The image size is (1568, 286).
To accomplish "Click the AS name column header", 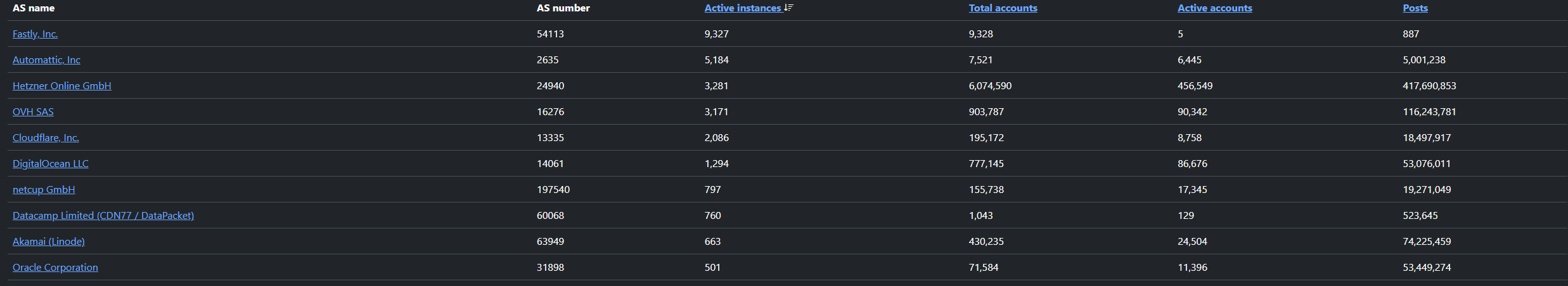I will (34, 8).
